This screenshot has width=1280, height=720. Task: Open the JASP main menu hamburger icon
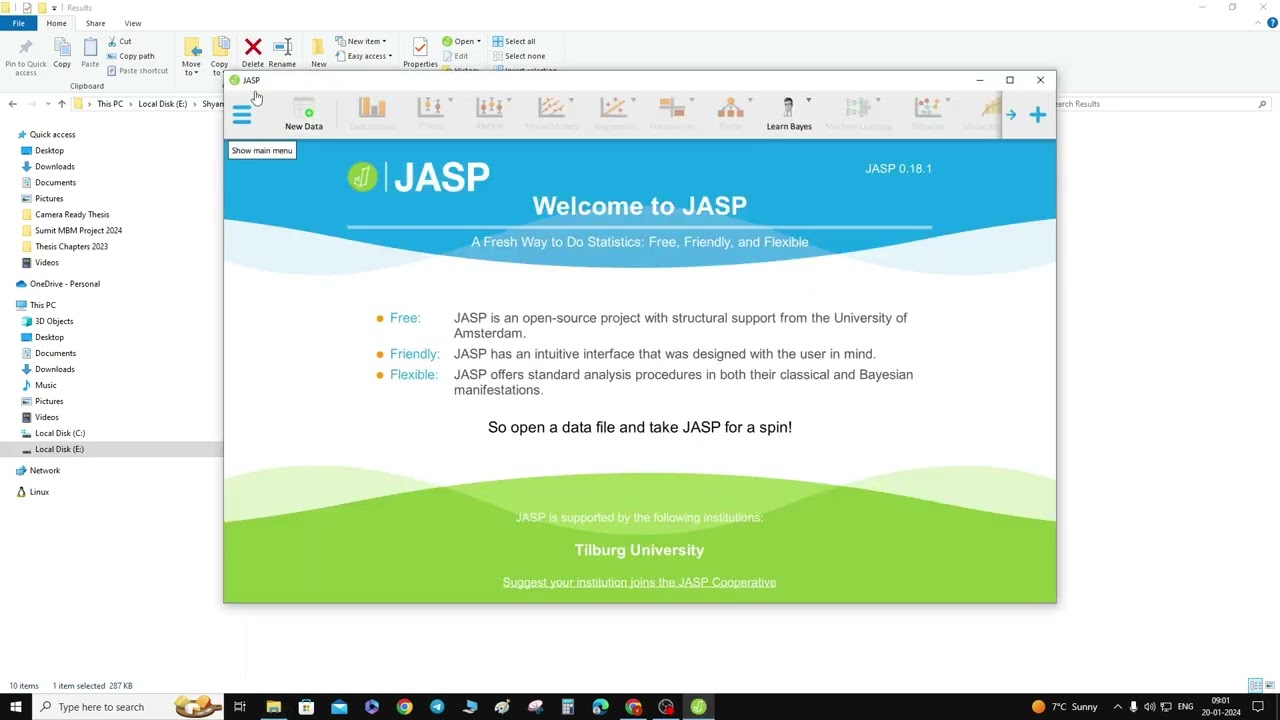[x=241, y=114]
